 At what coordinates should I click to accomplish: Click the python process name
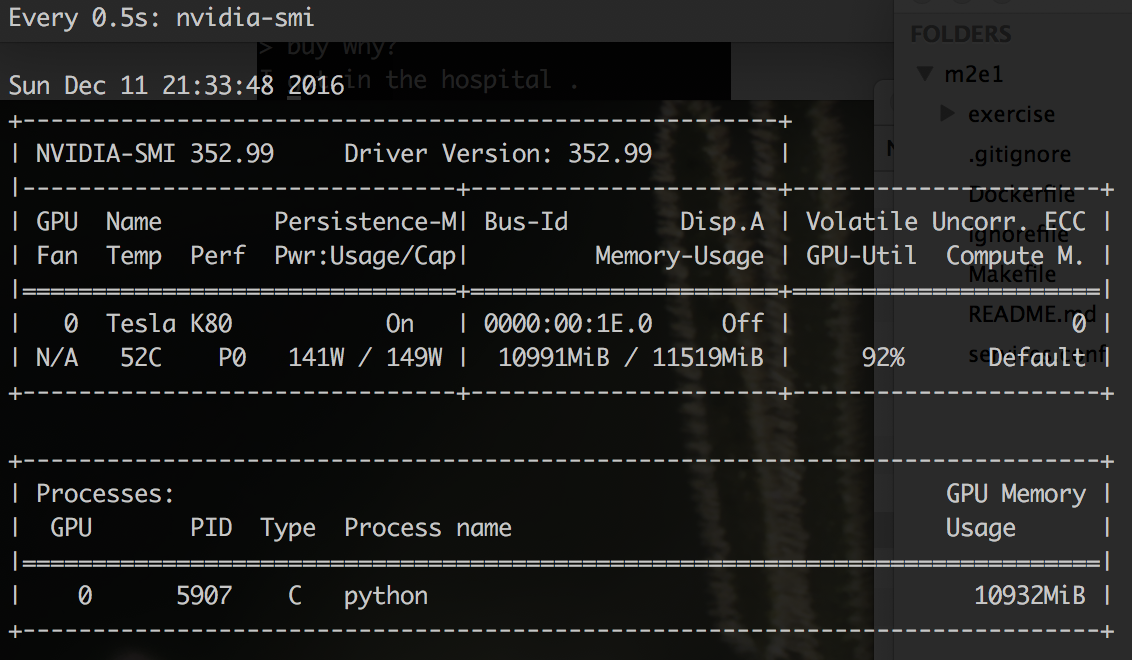click(x=385, y=596)
